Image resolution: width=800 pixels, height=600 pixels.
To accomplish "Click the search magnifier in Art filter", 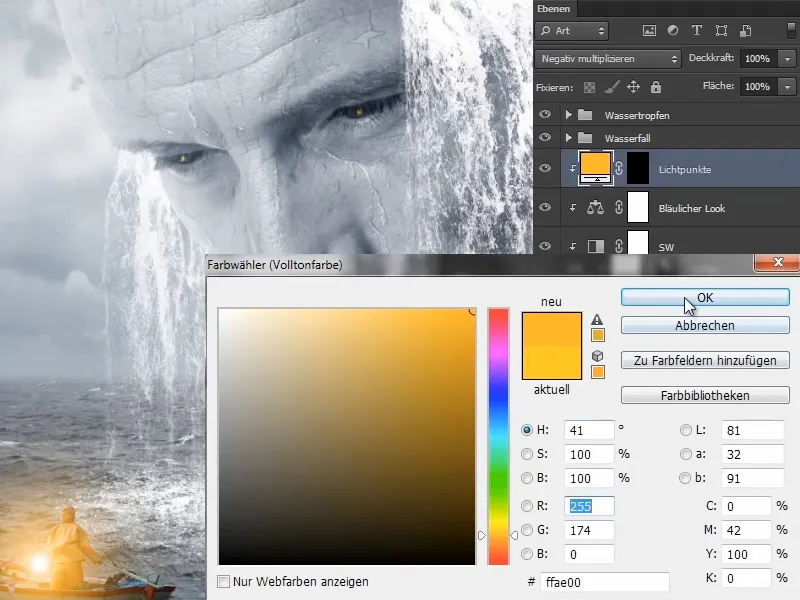I will (545, 31).
